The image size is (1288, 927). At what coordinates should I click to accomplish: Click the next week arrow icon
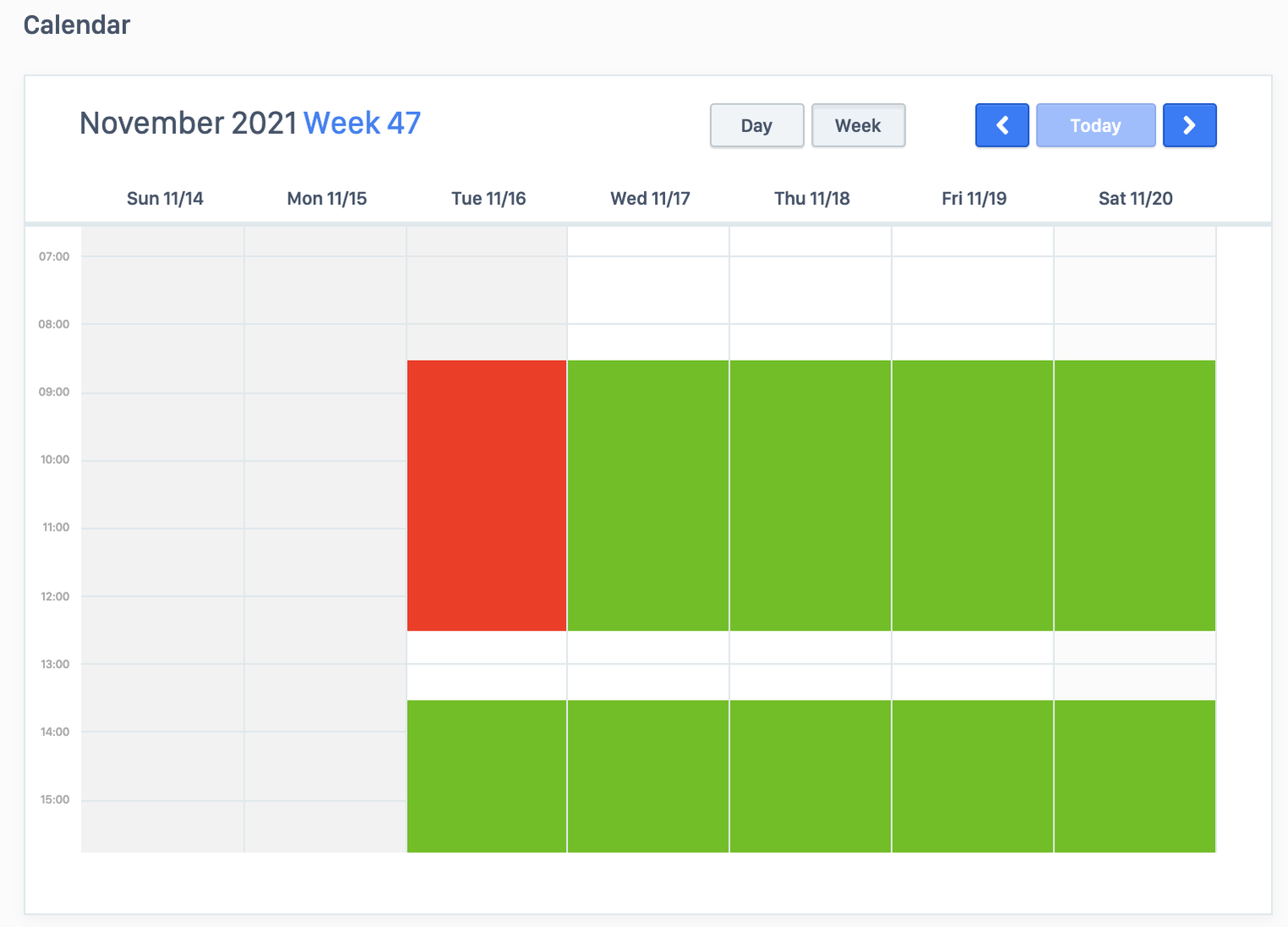(1189, 125)
